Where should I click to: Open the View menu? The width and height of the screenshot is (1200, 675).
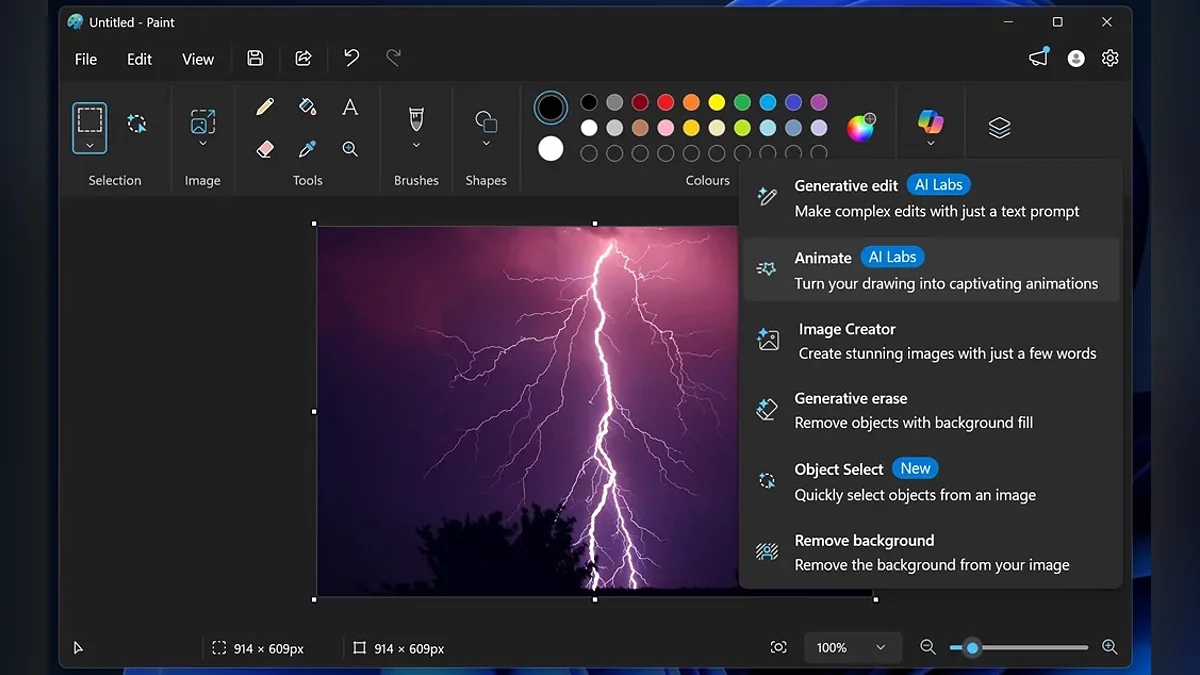[x=198, y=59]
